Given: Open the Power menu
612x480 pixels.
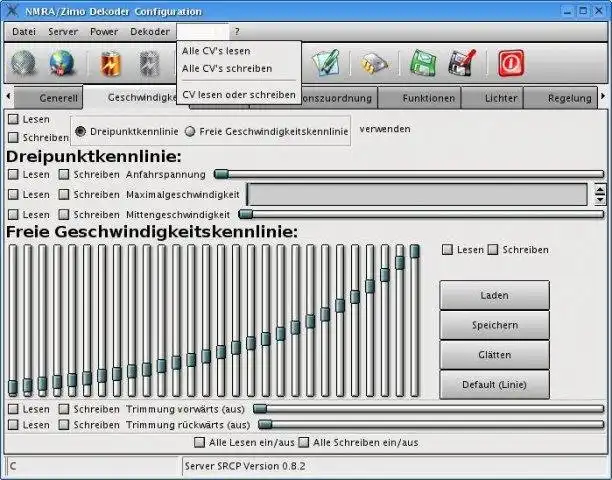Looking at the screenshot, I should tap(104, 32).
